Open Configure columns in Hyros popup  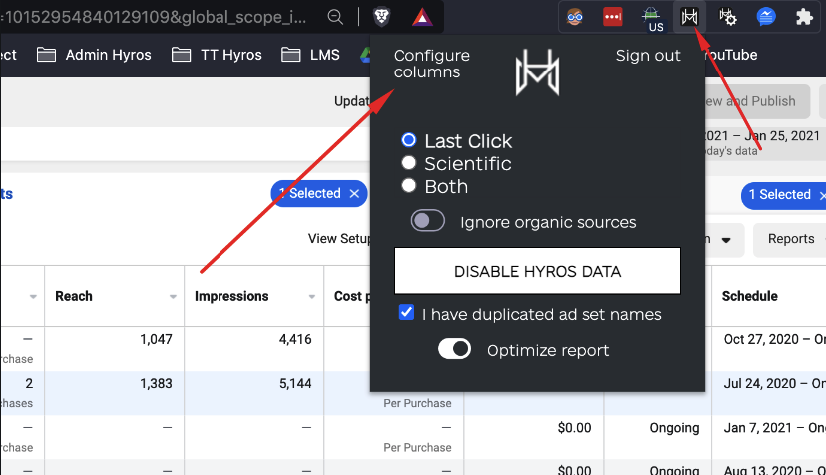pos(432,64)
